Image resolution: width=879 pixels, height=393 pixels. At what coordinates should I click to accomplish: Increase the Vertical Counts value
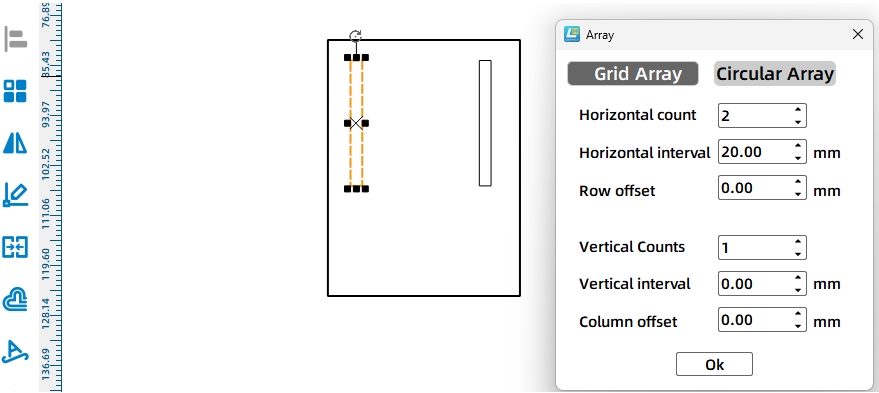click(x=798, y=242)
